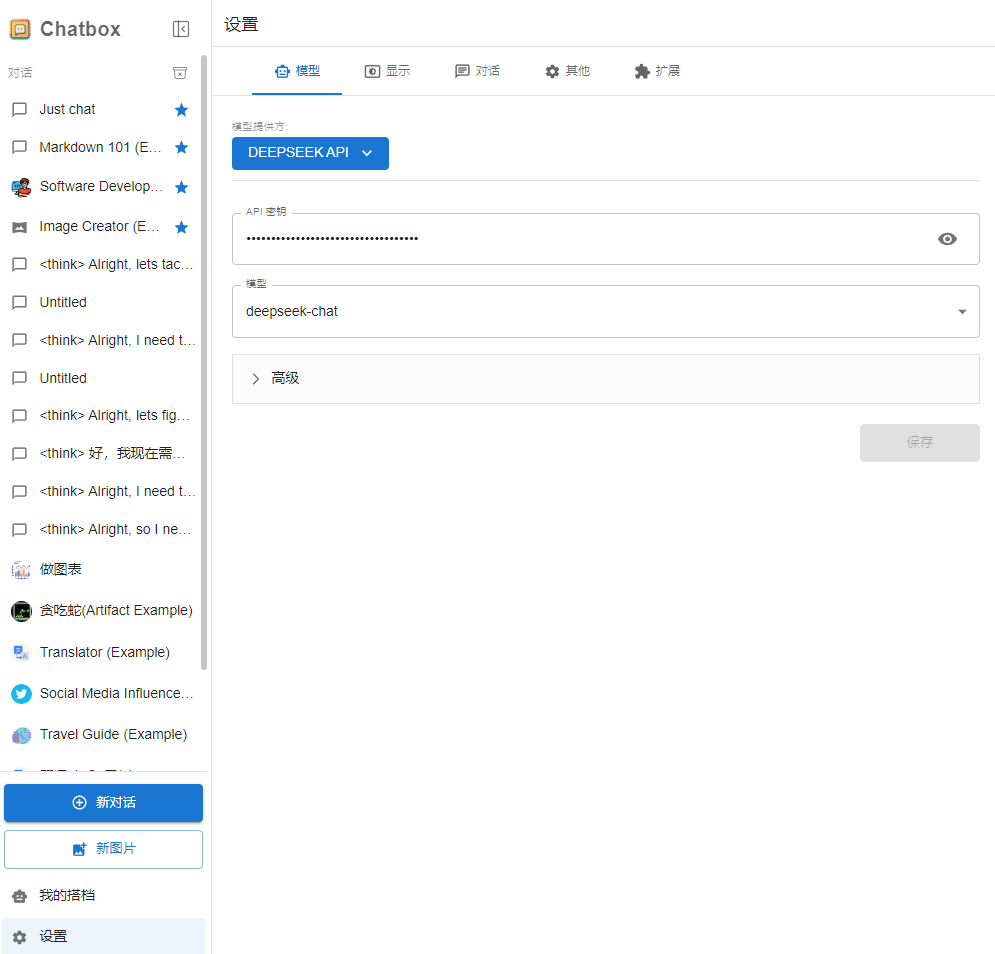Open the 做图表 conversation
Viewport: 995px width, 954px height.
pyautogui.click(x=102, y=570)
